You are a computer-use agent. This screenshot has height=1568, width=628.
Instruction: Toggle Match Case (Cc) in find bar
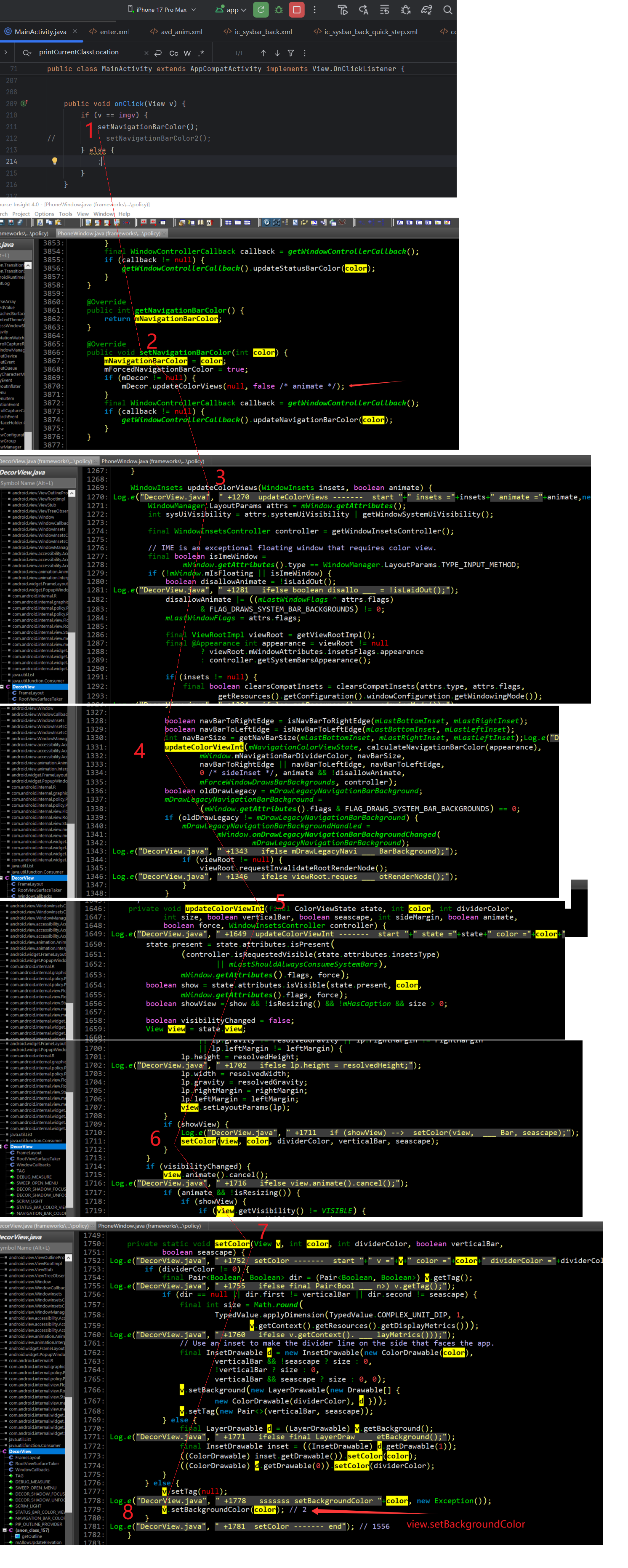pos(173,53)
